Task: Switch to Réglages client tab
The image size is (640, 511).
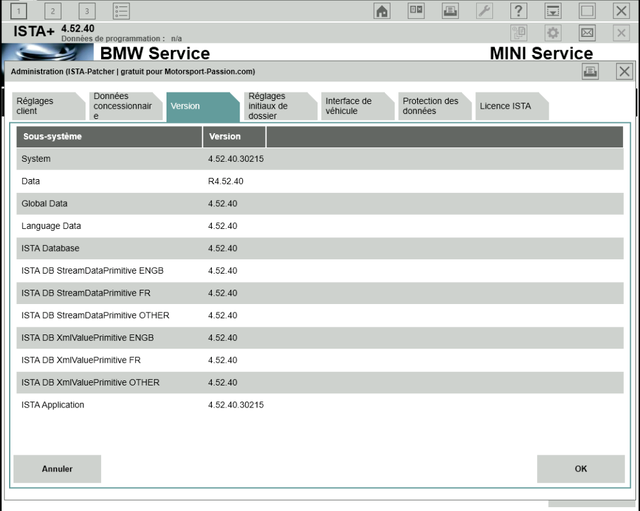Action: 49,106
